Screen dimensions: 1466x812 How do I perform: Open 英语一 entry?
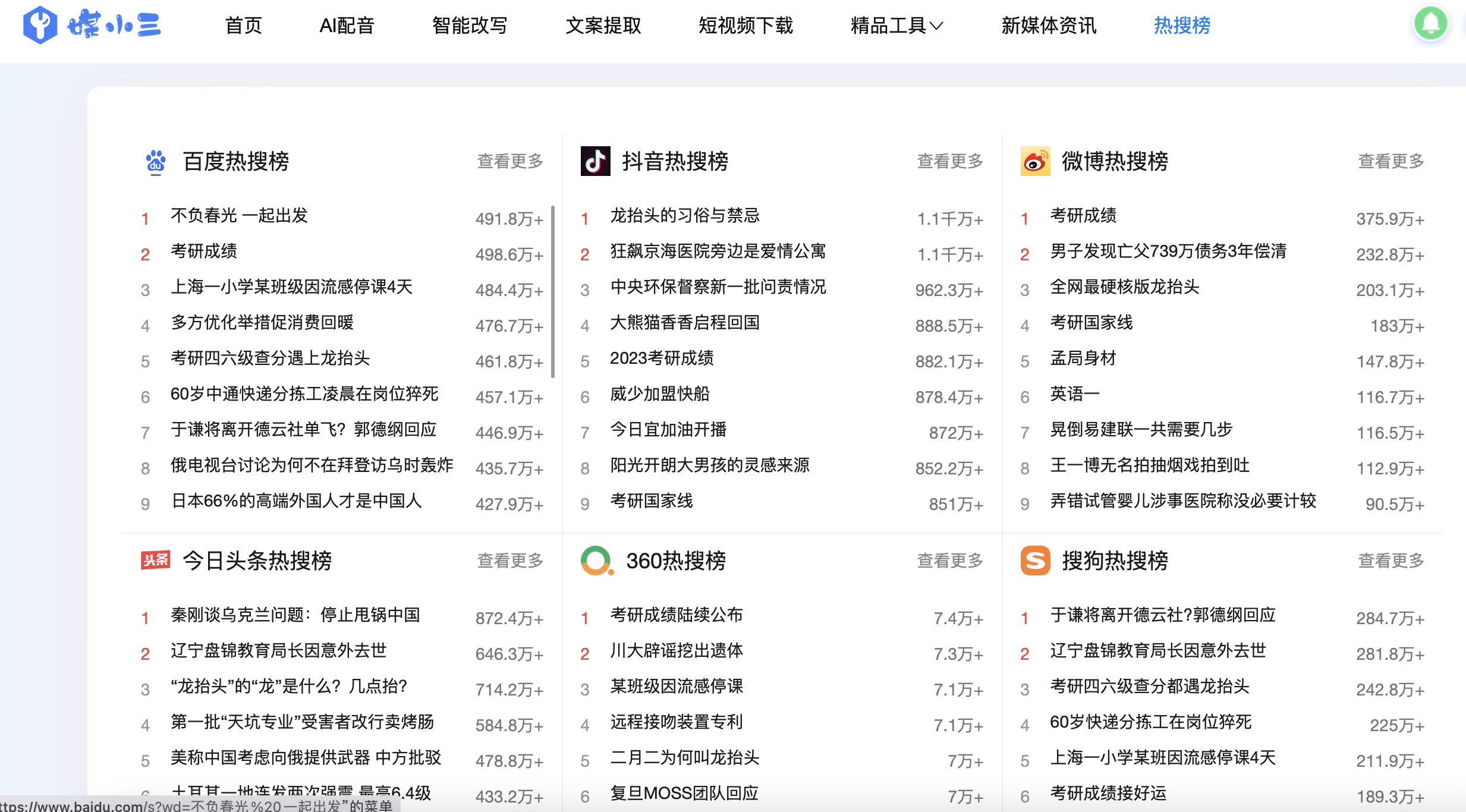[1075, 394]
